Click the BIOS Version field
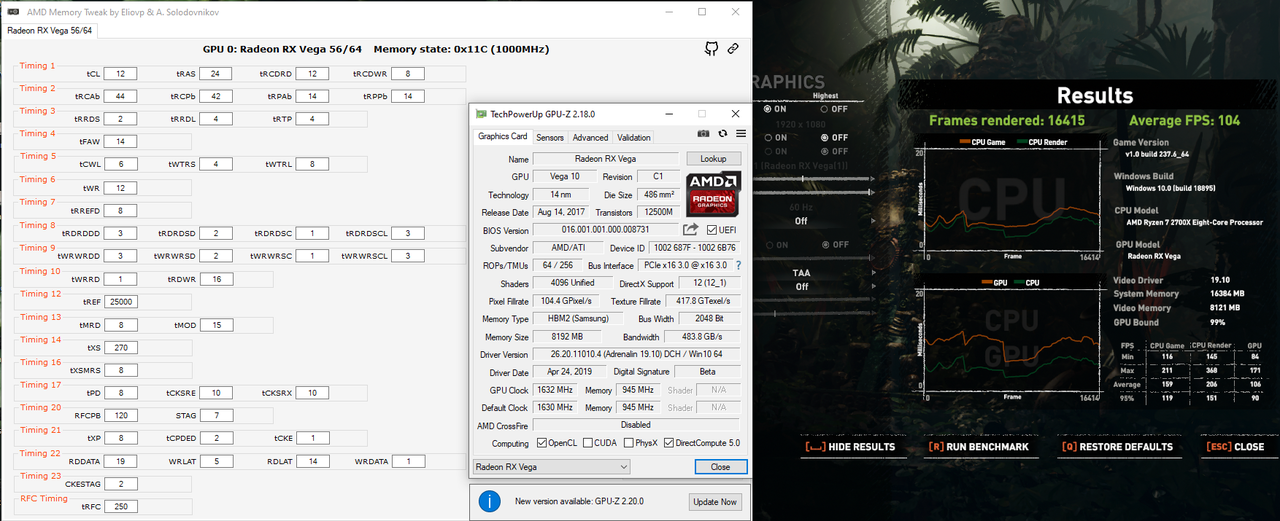 605,230
